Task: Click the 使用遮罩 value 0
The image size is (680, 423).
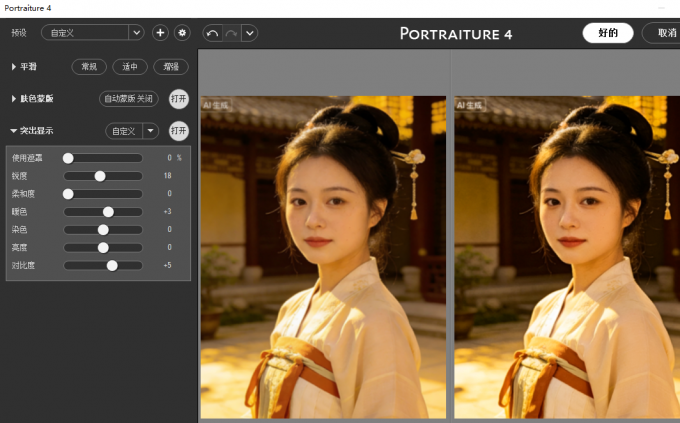Action: click(170, 158)
